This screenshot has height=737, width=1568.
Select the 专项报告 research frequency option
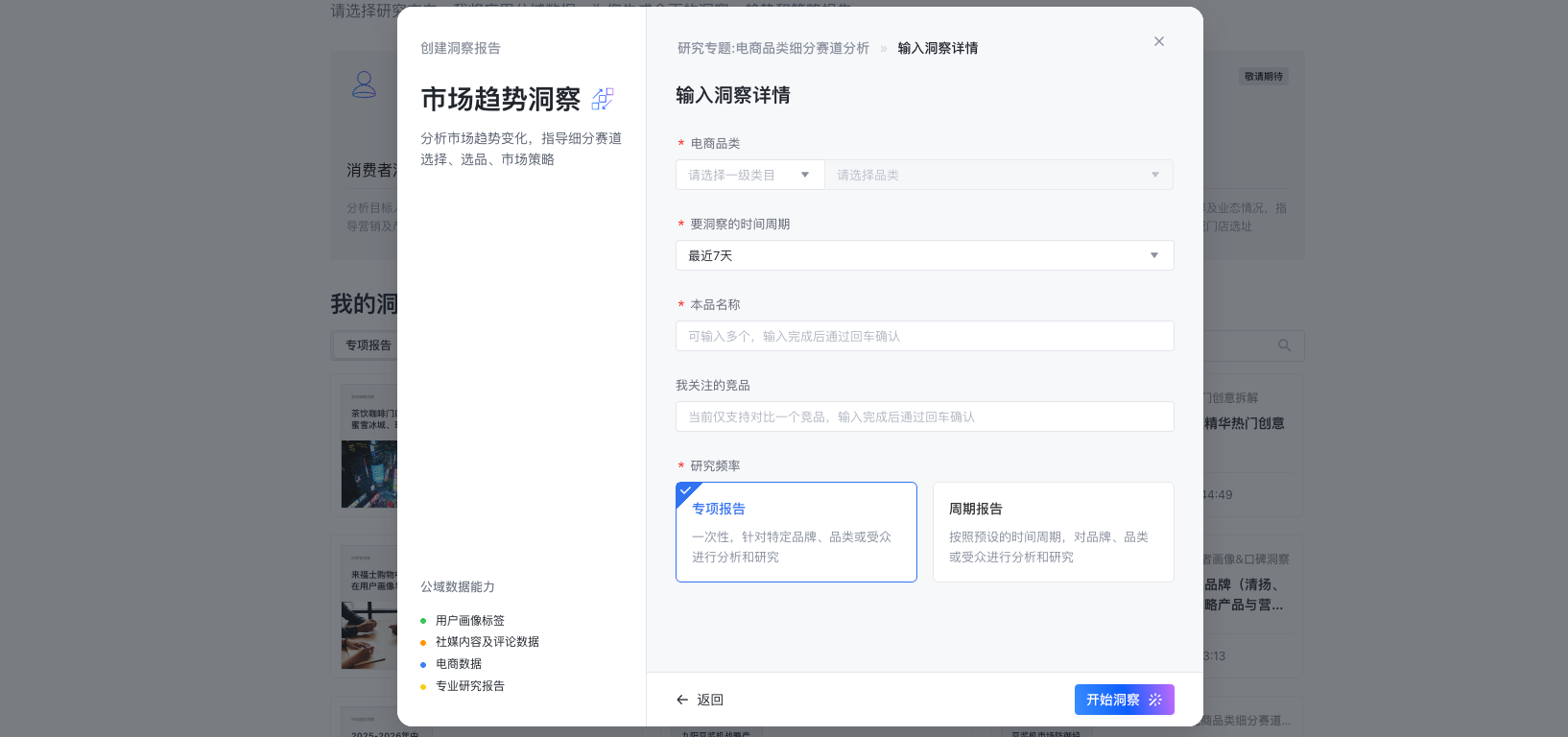(796, 532)
